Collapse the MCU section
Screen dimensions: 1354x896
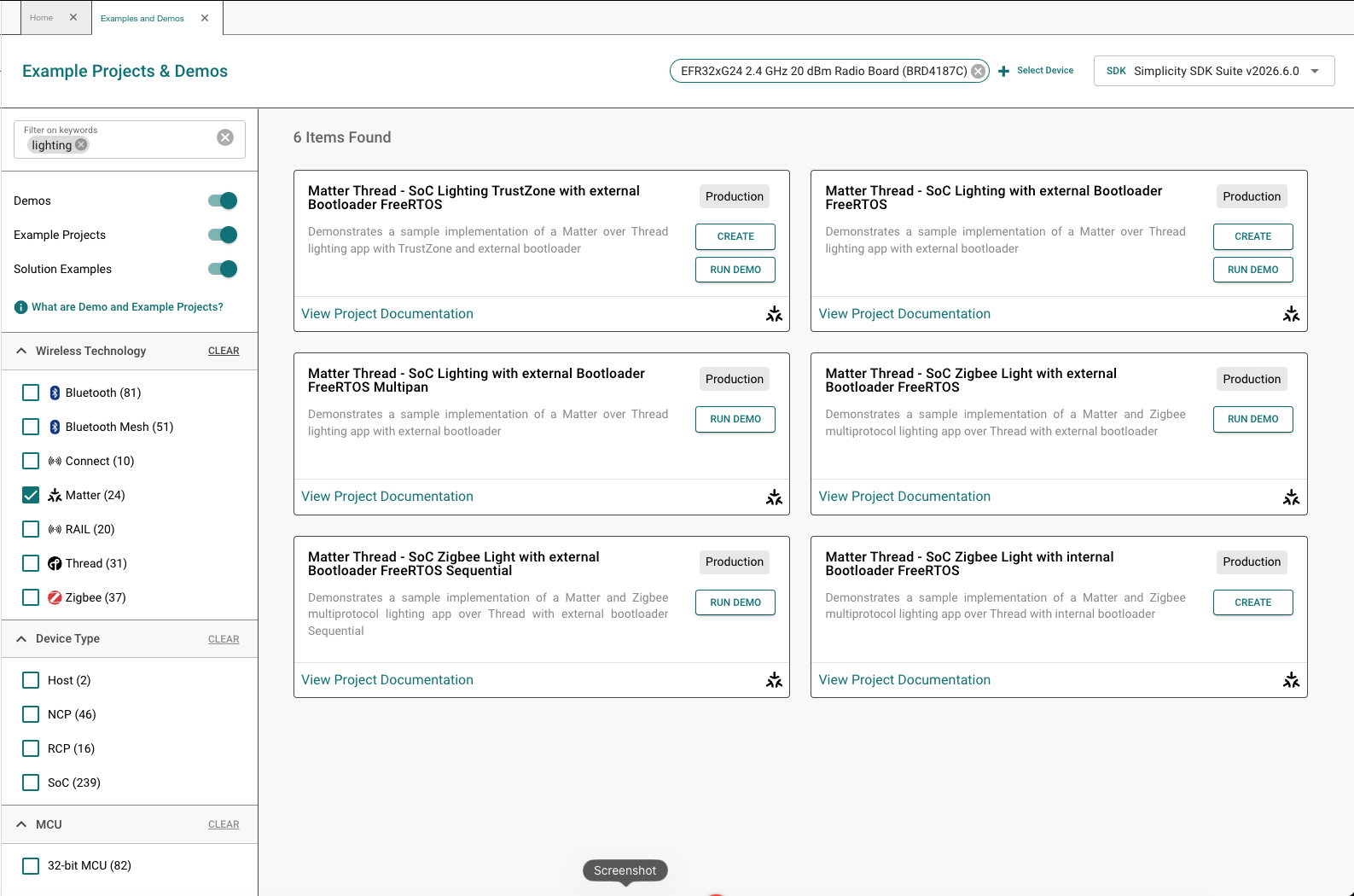(x=21, y=824)
